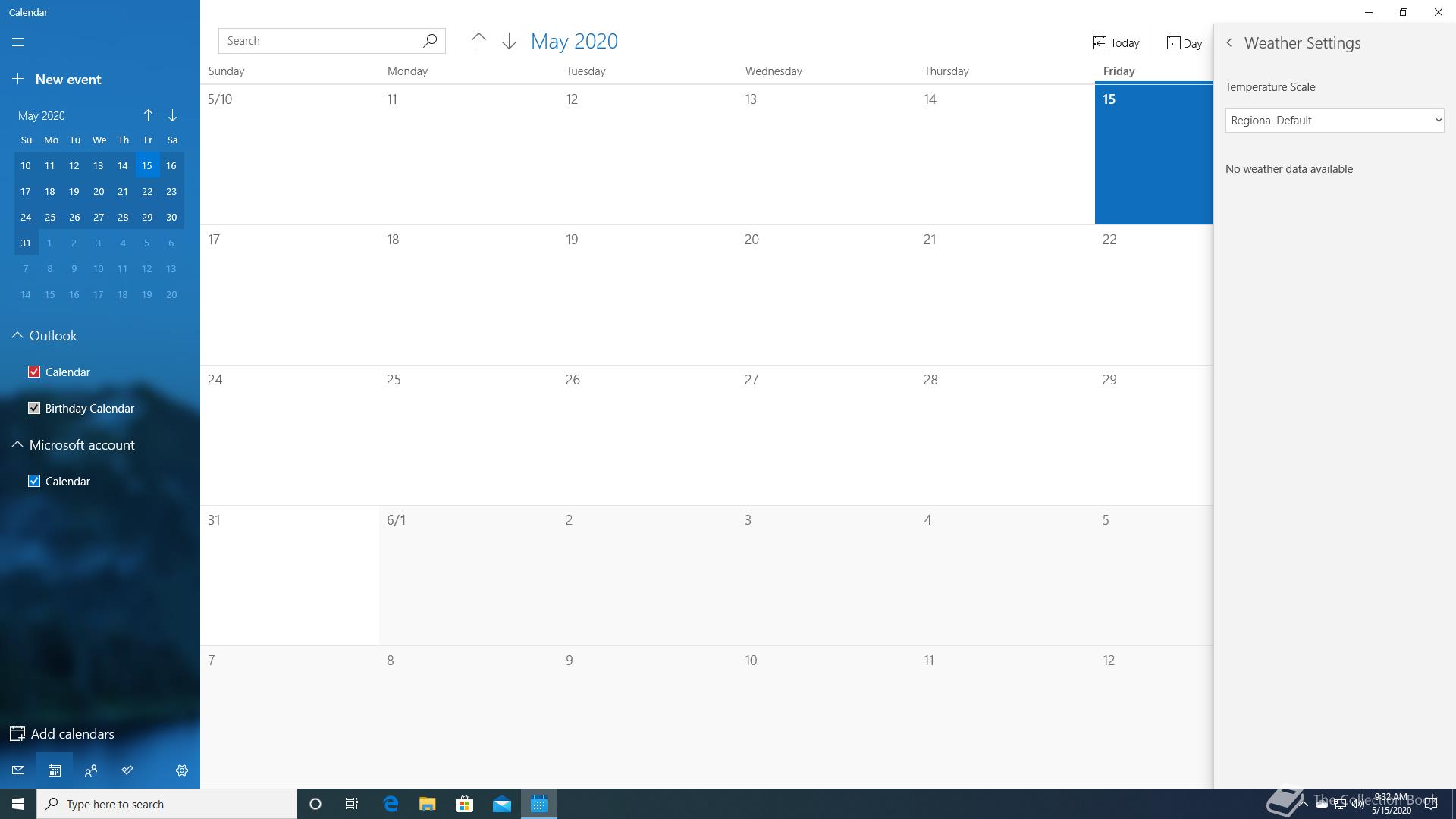Open Task View from the taskbar
Screen dimensions: 1456x819
tap(352, 804)
